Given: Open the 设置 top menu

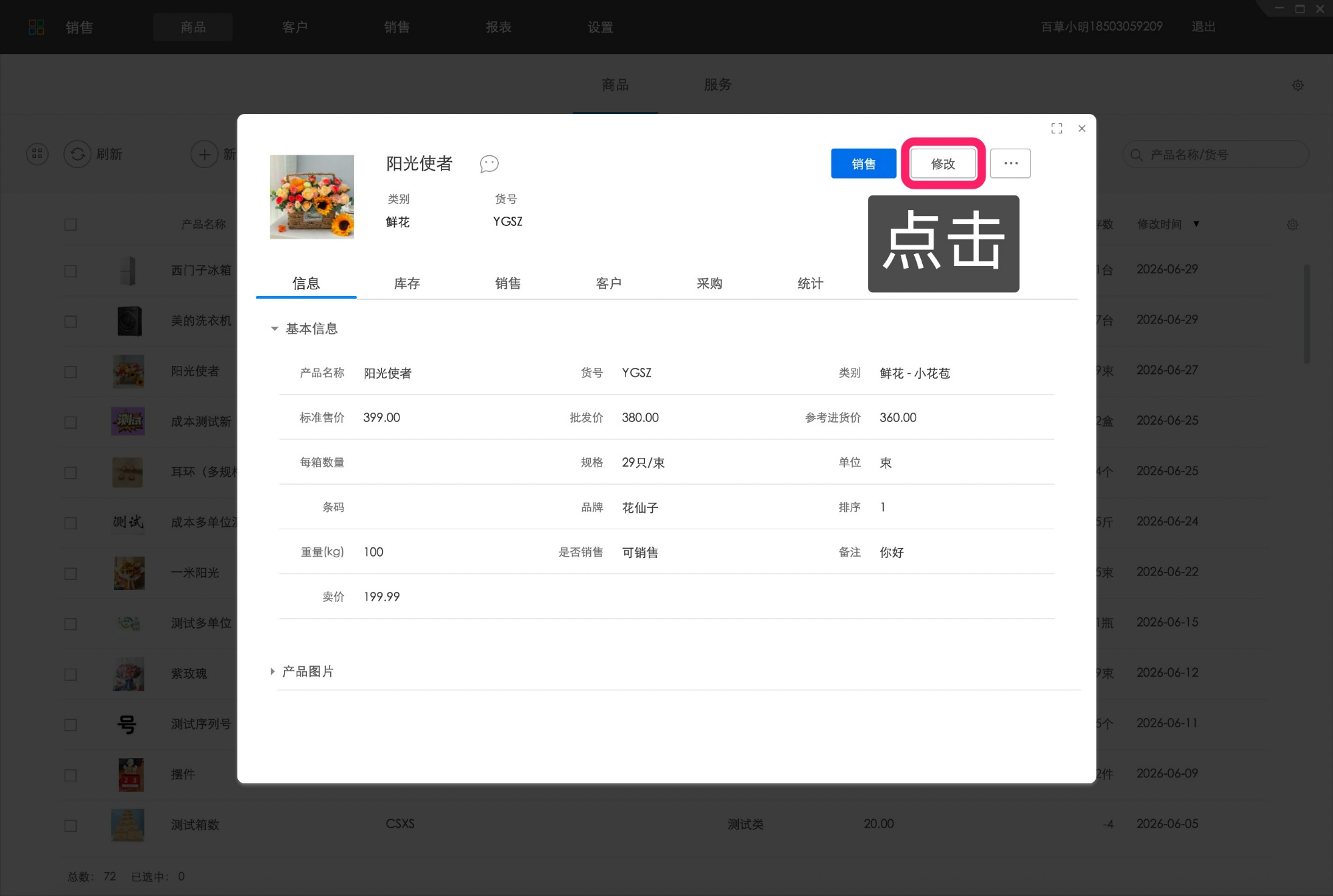Looking at the screenshot, I should click(600, 27).
